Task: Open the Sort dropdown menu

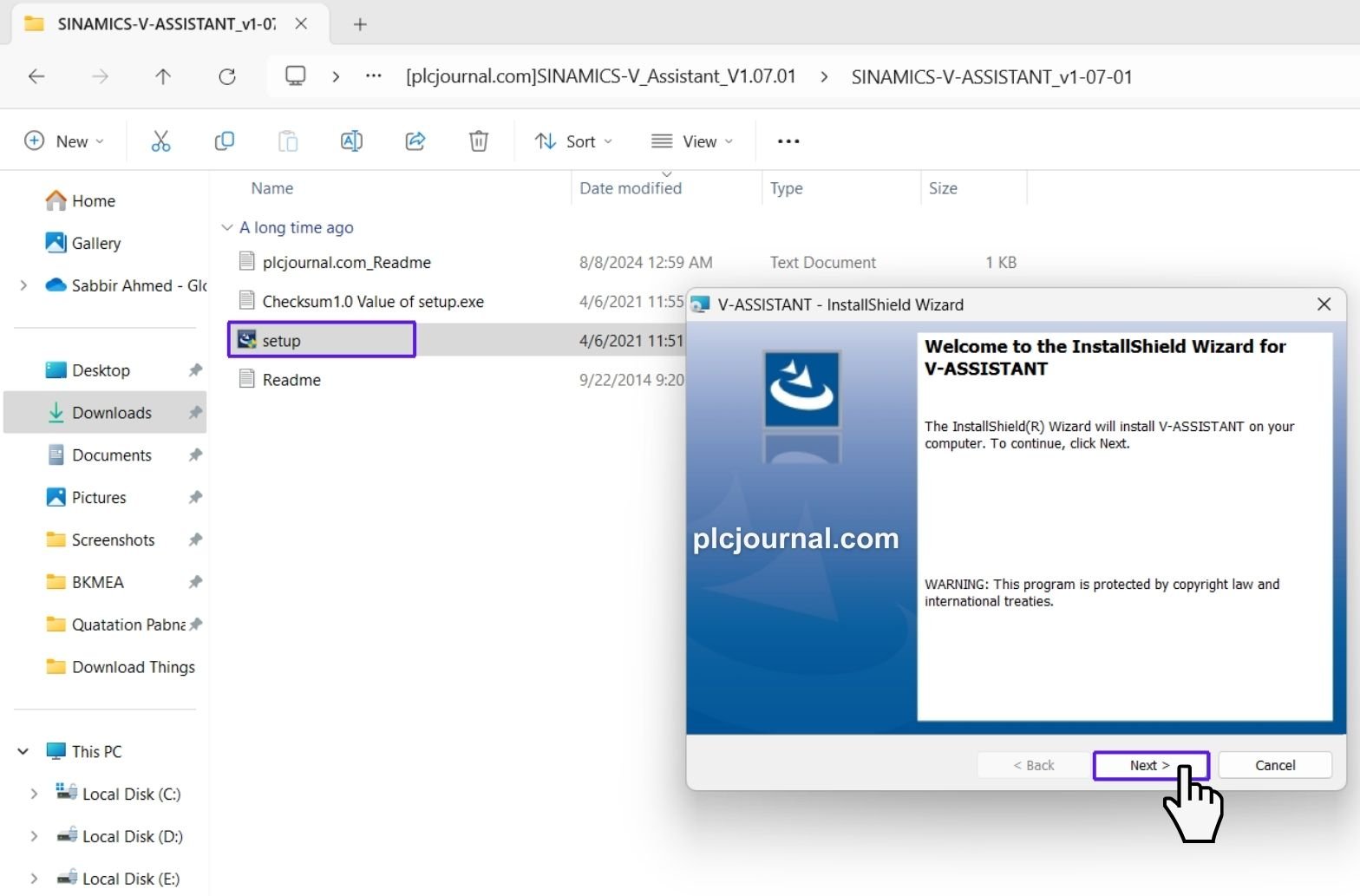Action: tap(573, 141)
